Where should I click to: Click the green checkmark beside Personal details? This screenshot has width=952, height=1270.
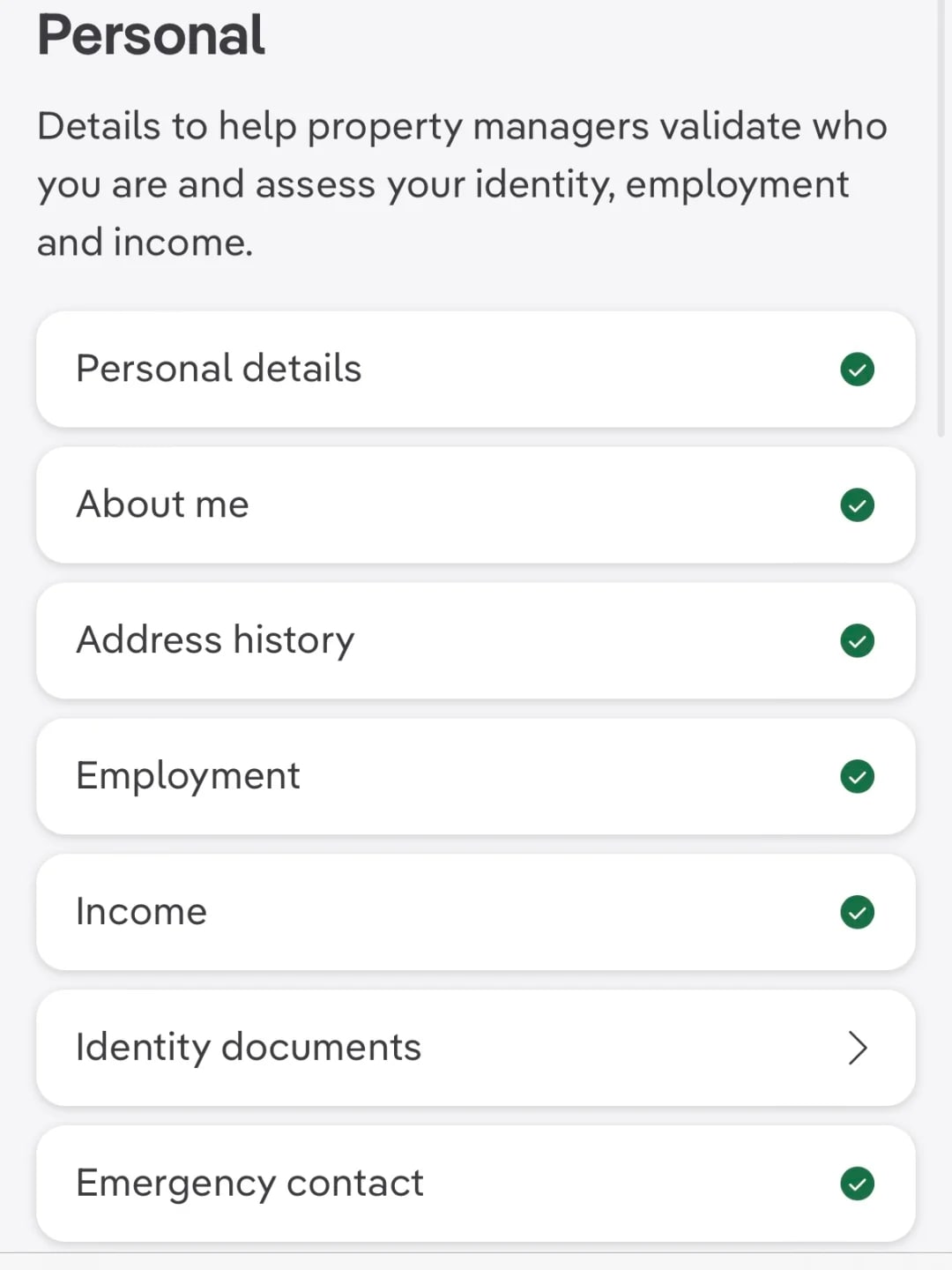click(x=857, y=370)
